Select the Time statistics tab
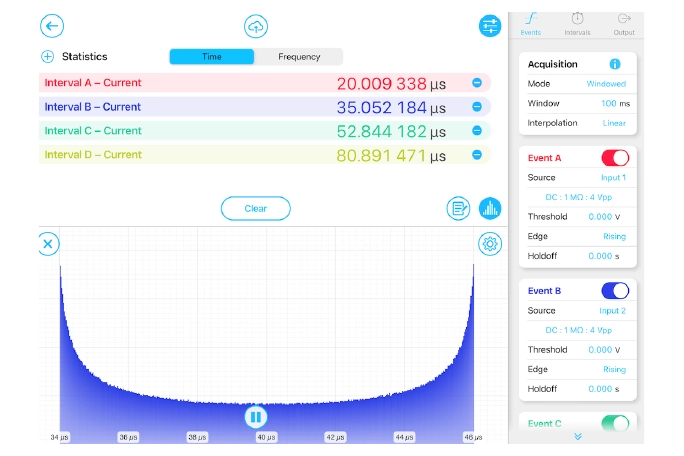This screenshot has height=456, width=684. click(212, 57)
